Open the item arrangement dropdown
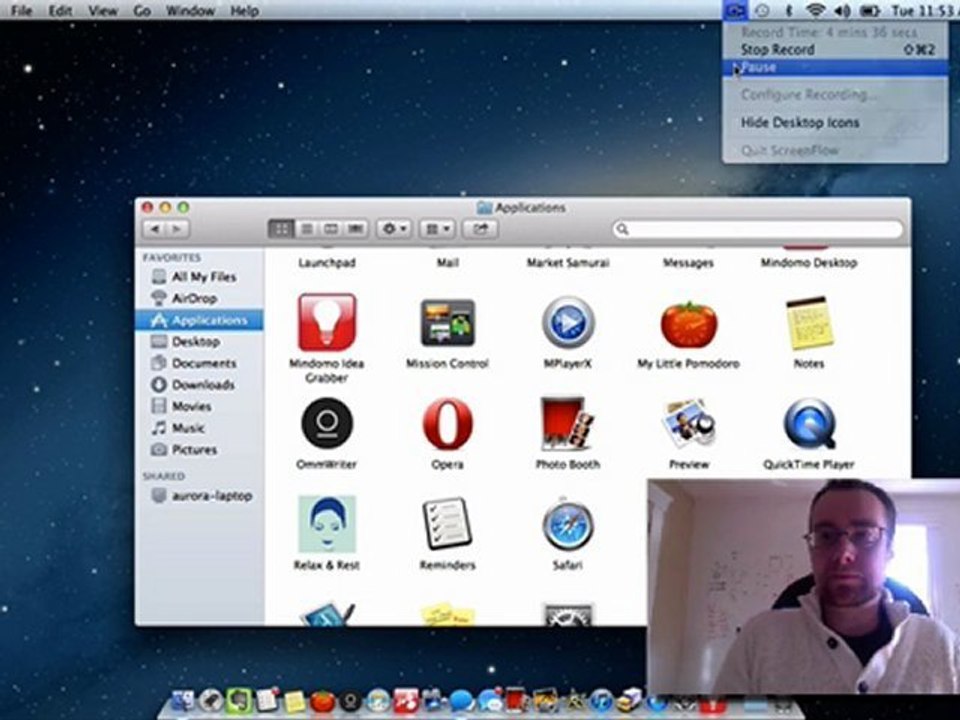This screenshot has height=720, width=960. (437, 229)
